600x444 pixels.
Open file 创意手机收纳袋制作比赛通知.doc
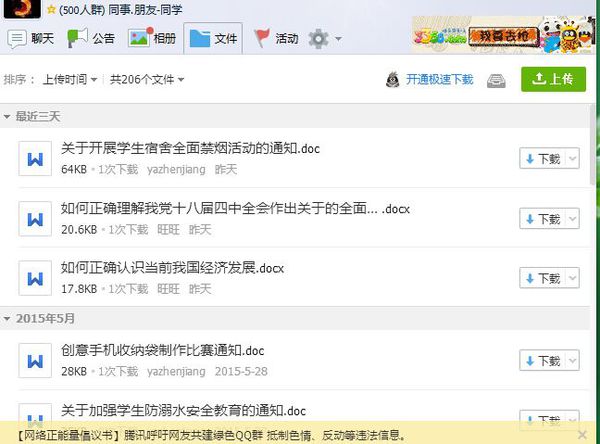click(x=162, y=350)
